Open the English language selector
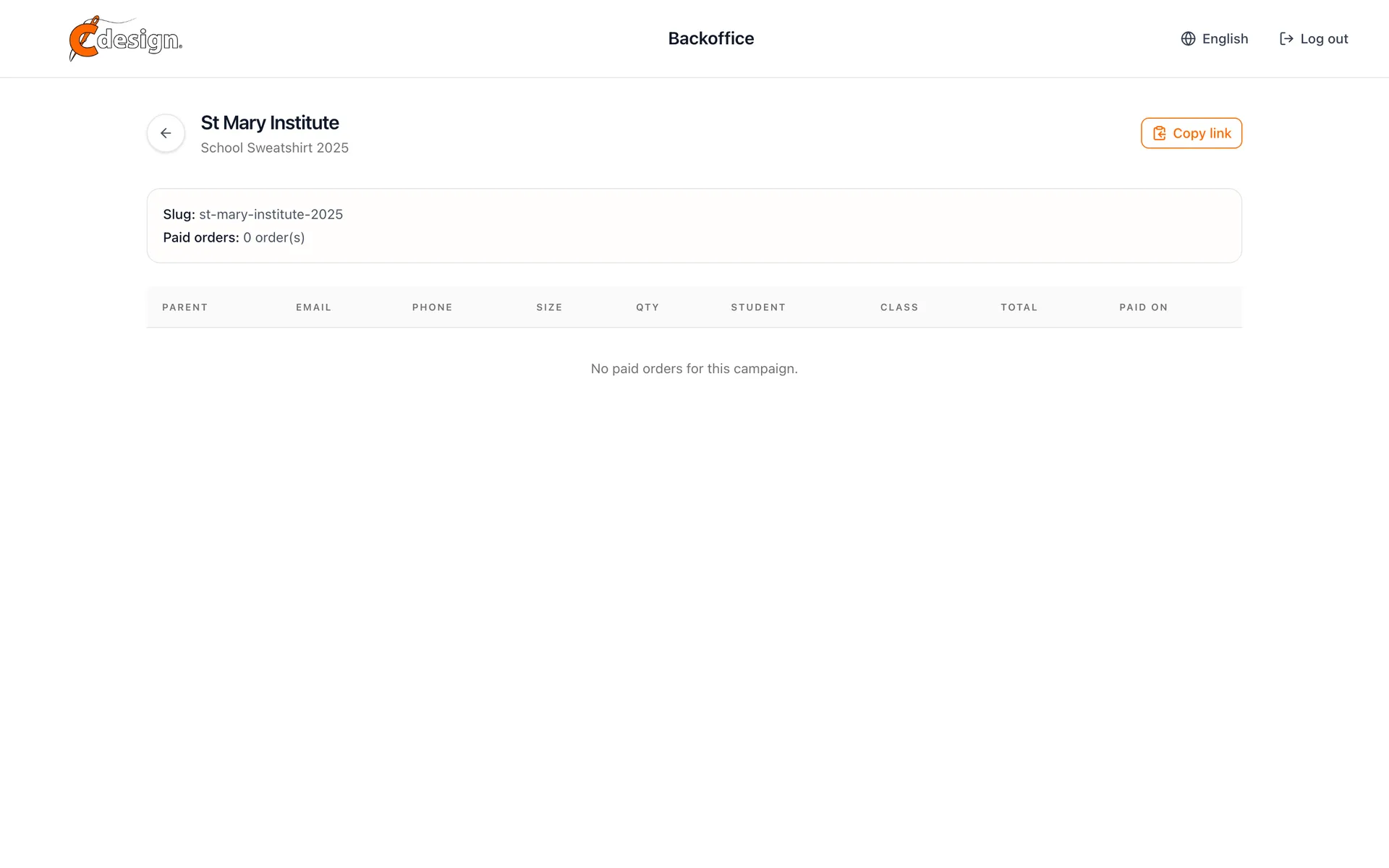1389x868 pixels. click(x=1215, y=38)
